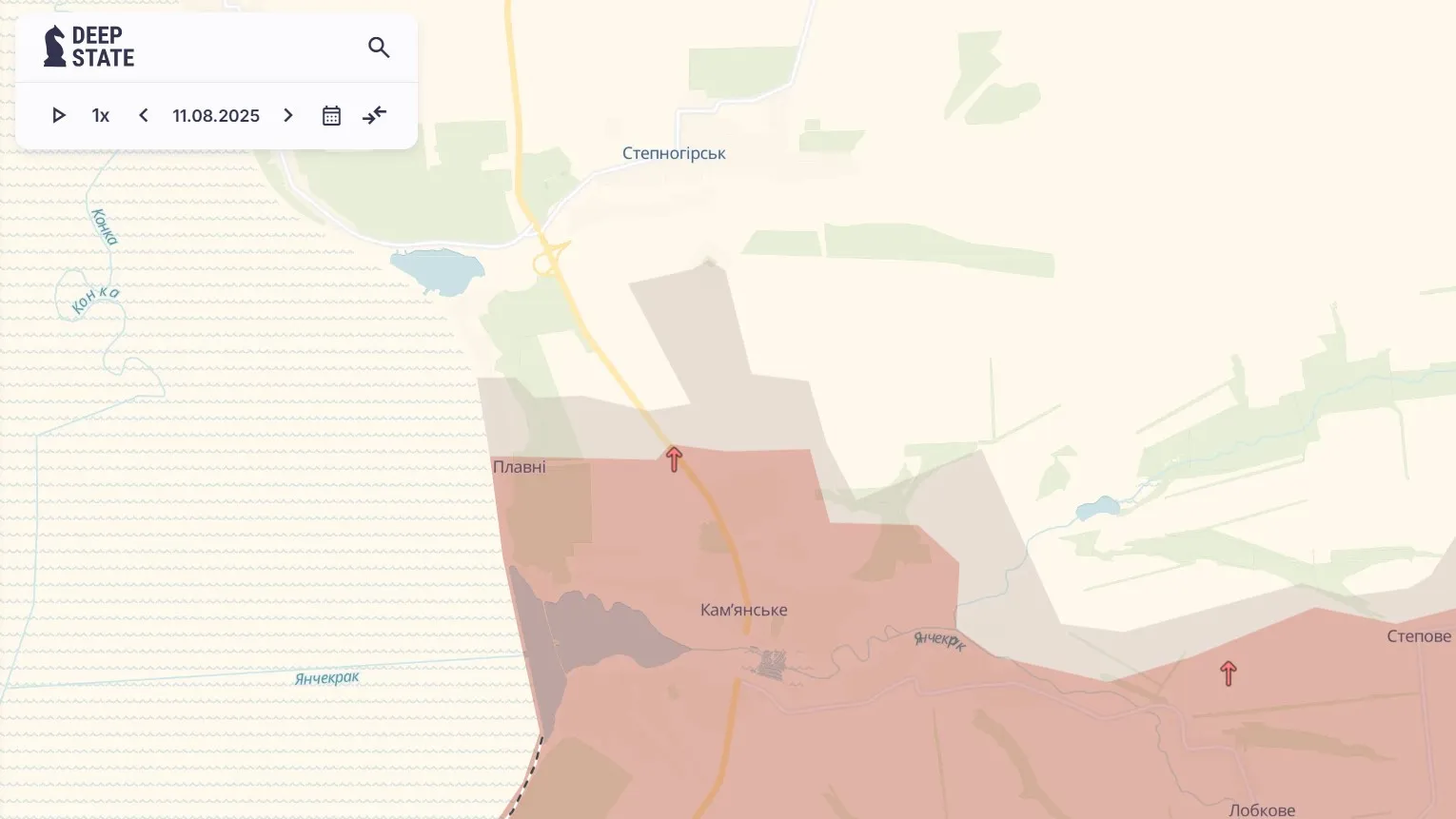Select the red attack arrow near Плавні
This screenshot has height=819, width=1456.
pos(674,459)
